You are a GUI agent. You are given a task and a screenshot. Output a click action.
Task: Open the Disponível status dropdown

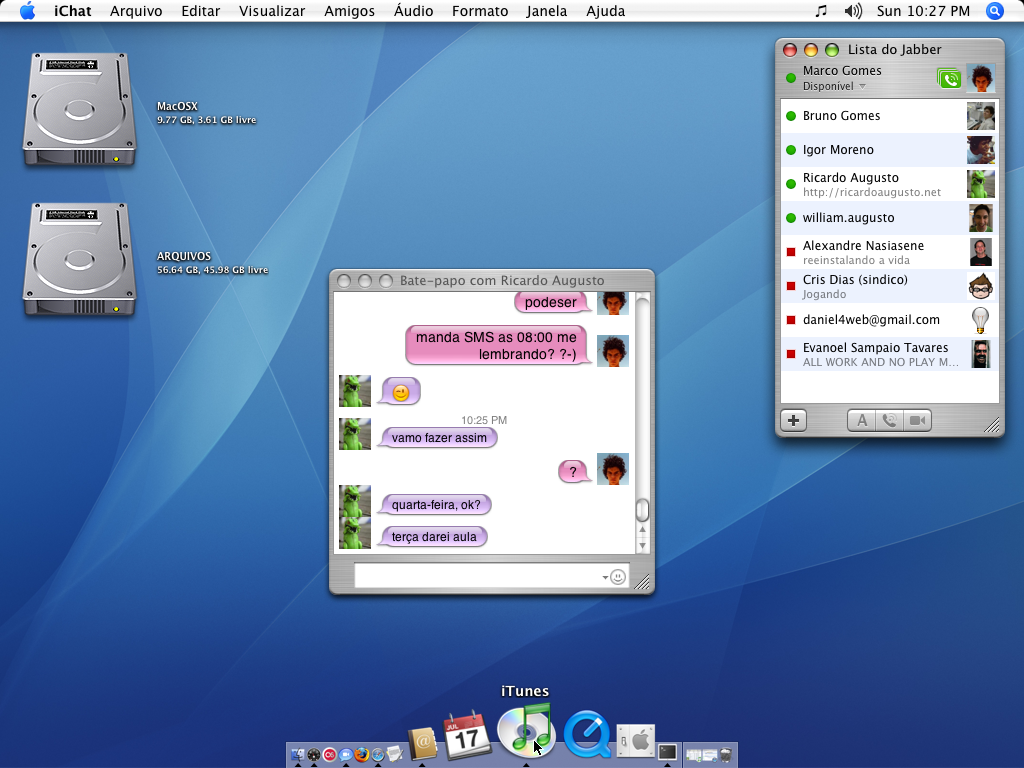coord(834,86)
